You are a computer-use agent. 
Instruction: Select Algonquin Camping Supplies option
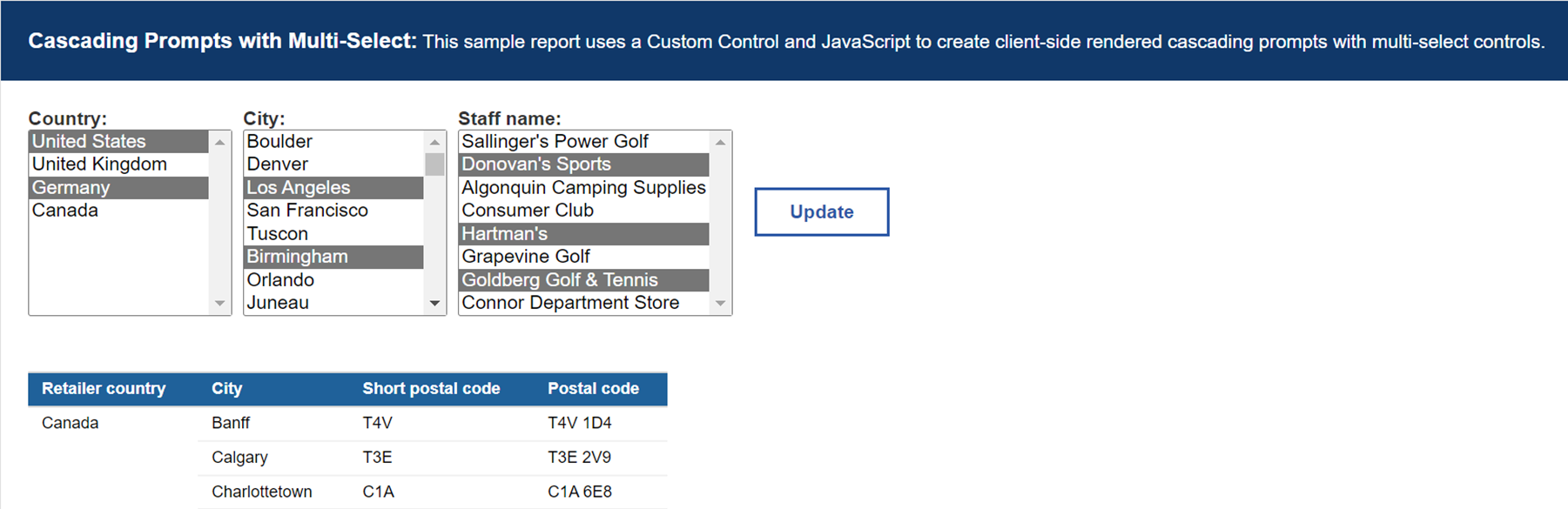coord(583,188)
